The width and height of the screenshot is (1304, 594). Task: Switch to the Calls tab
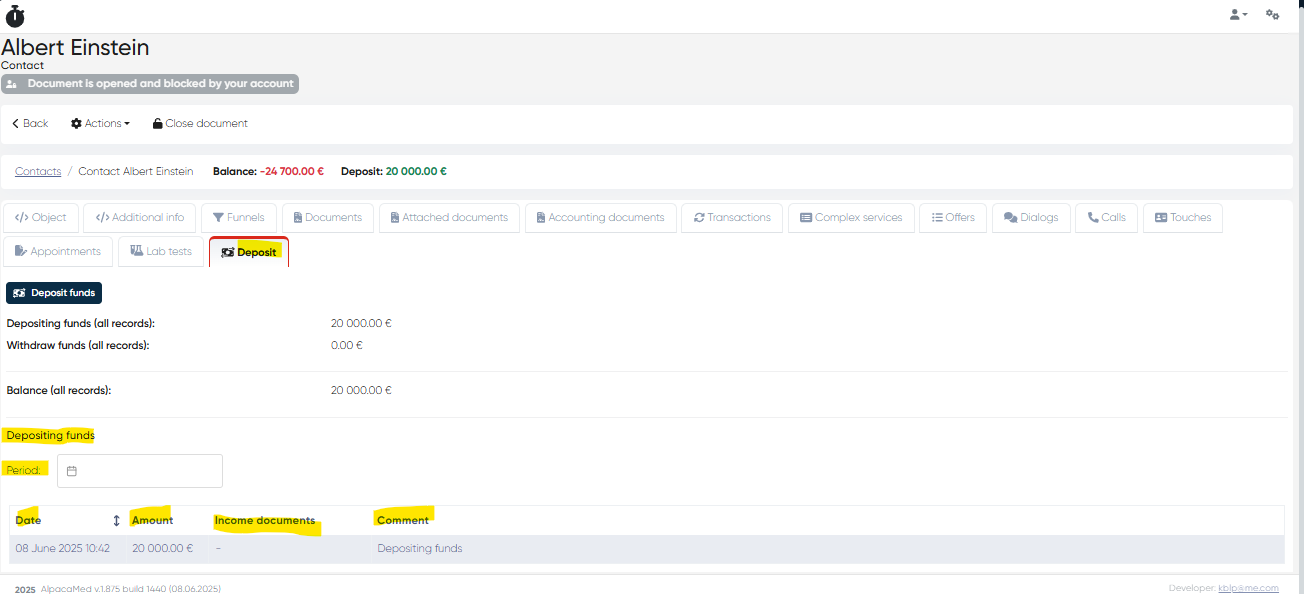click(x=1106, y=218)
